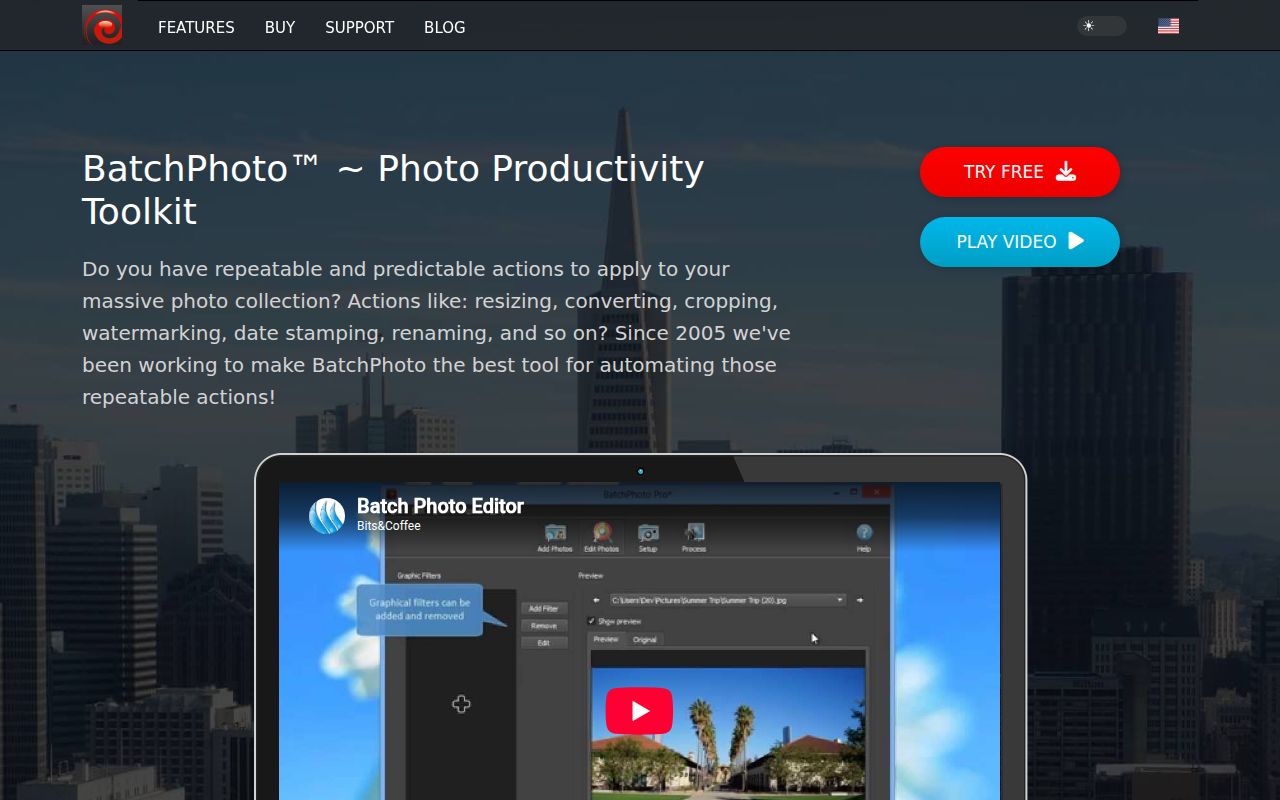Click the Edit button under Remove
This screenshot has height=800, width=1280.
544,643
